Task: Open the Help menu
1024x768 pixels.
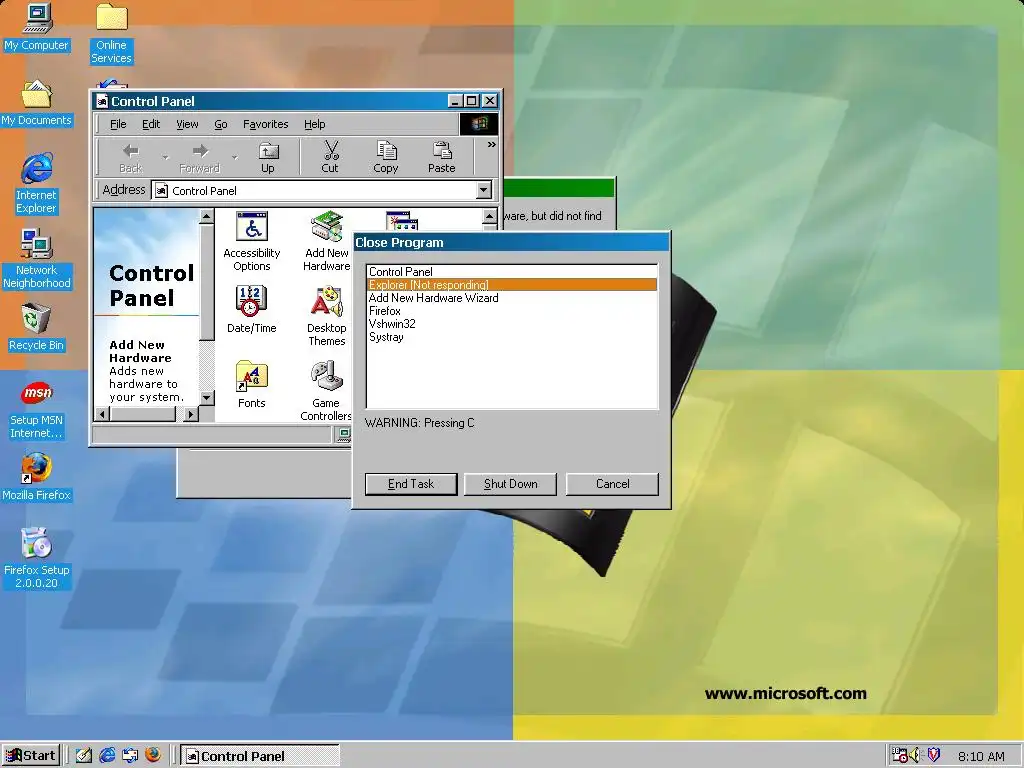Action: [x=314, y=124]
